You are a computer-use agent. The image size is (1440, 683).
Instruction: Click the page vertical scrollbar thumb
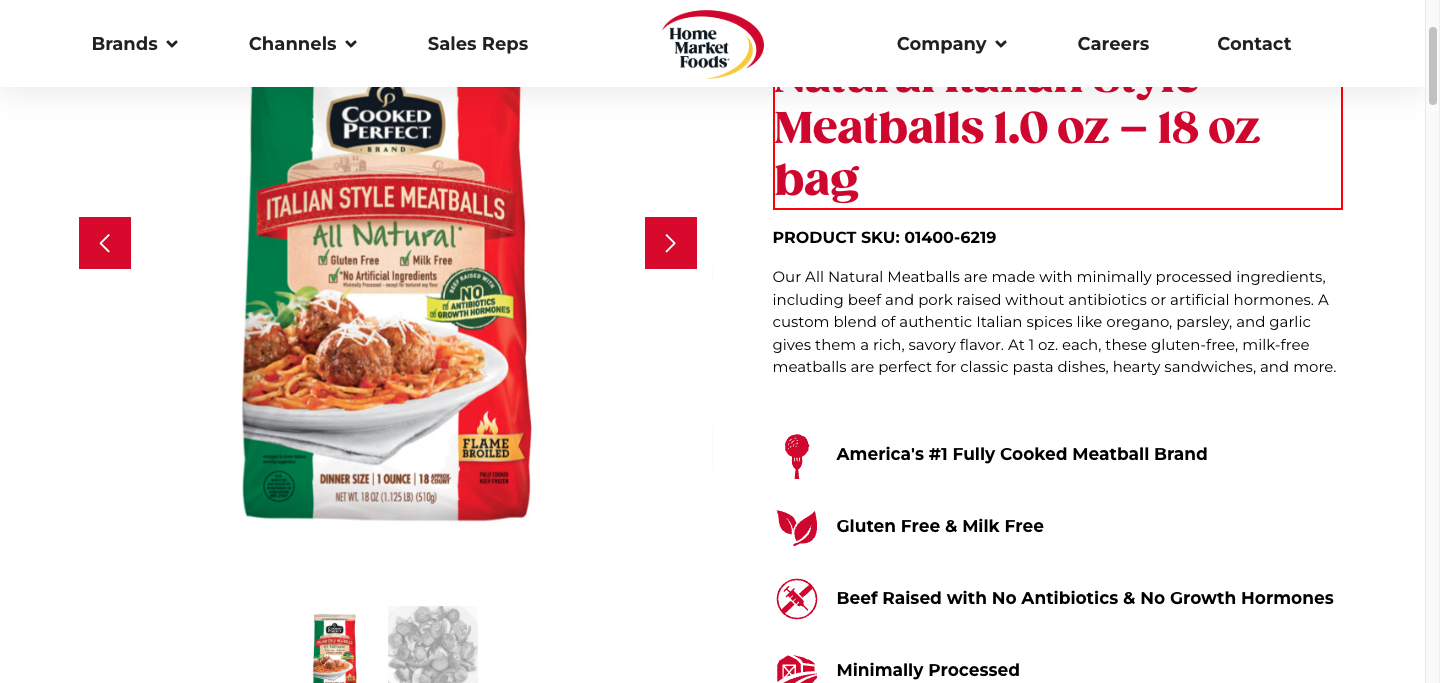[x=1432, y=65]
